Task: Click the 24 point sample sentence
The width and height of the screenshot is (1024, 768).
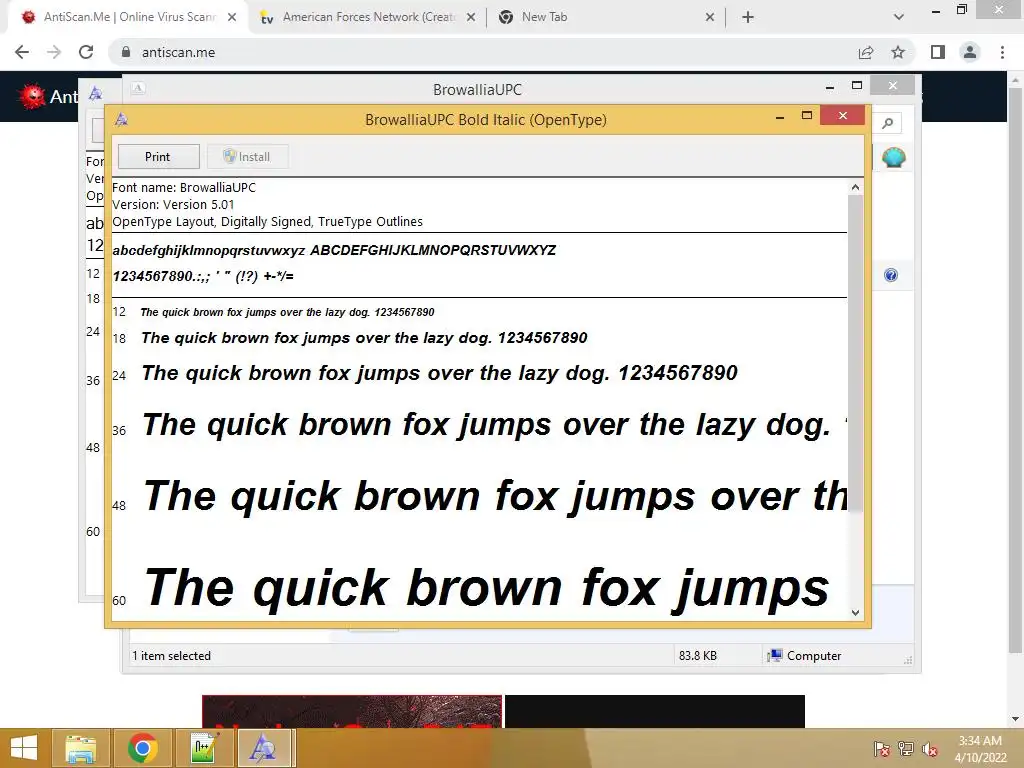Action: pos(440,373)
